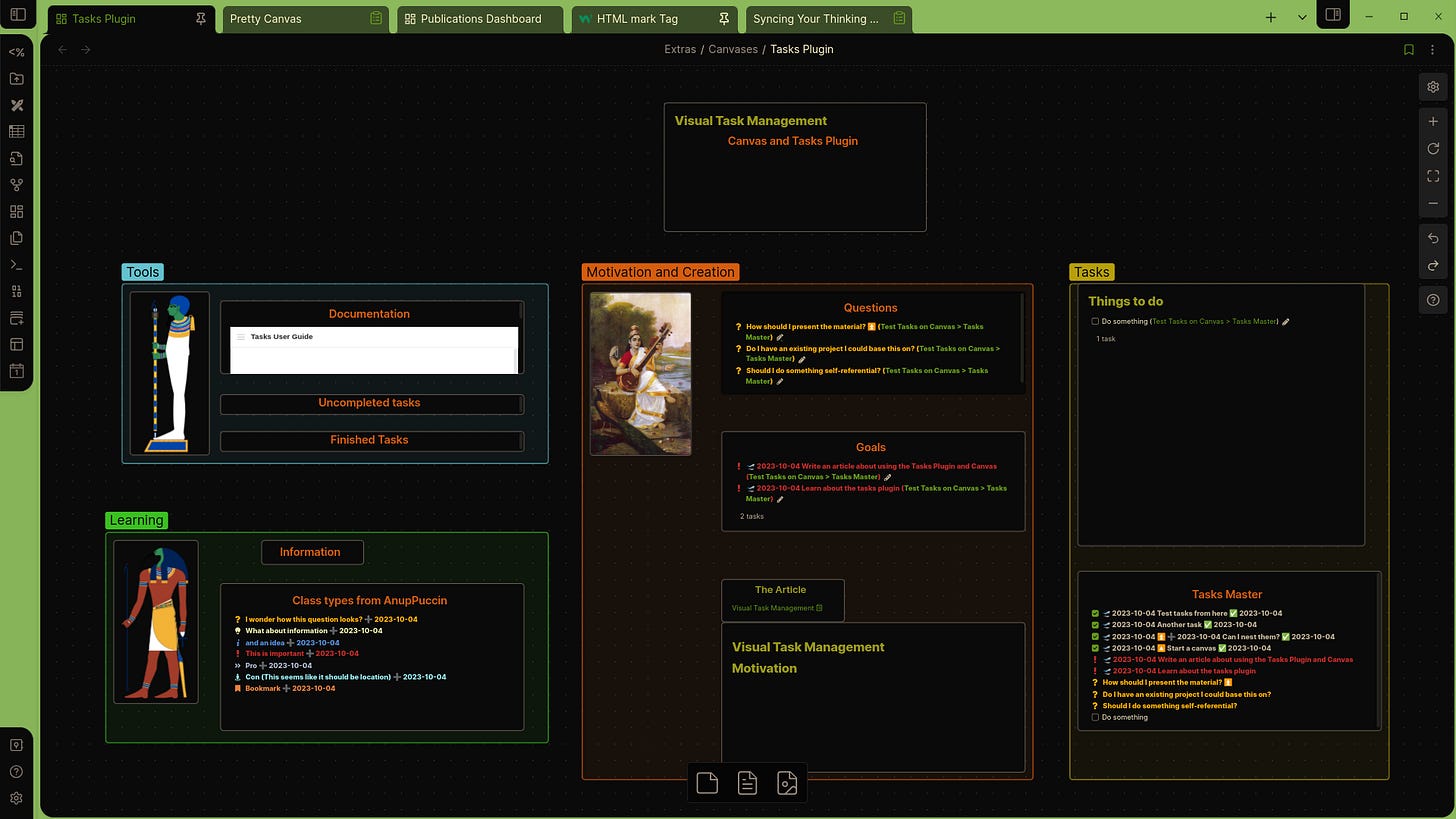Undo the last canvas action

point(1433,238)
